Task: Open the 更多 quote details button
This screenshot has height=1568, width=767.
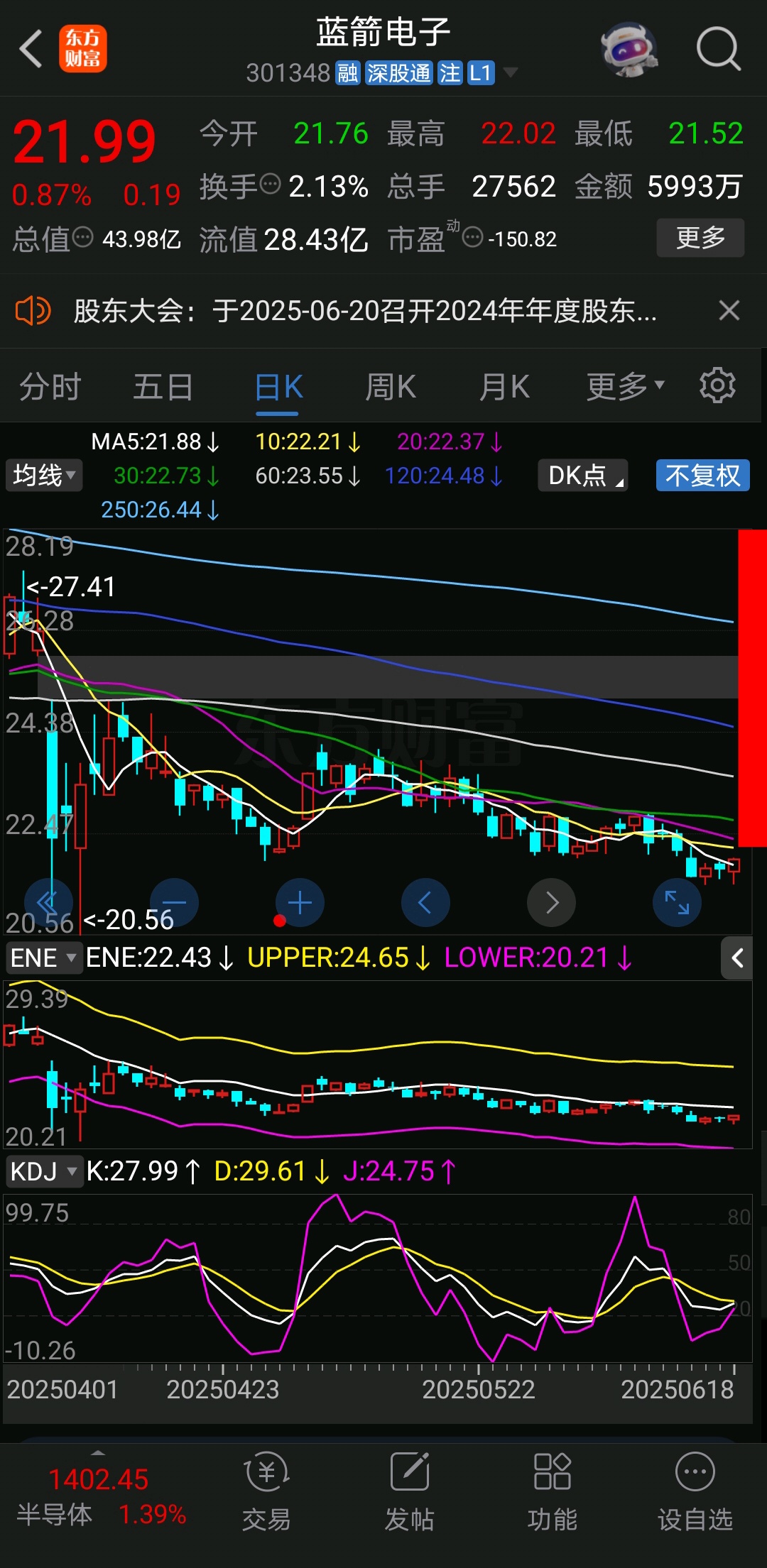Action: coord(700,238)
